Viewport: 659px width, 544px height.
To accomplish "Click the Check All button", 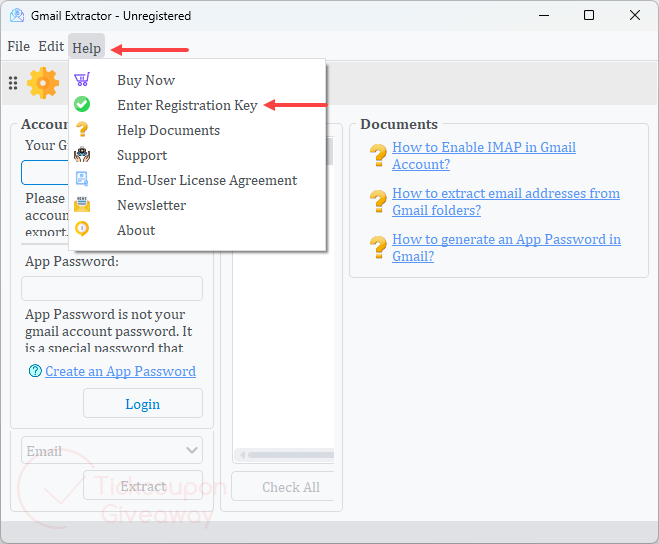I will (283, 486).
